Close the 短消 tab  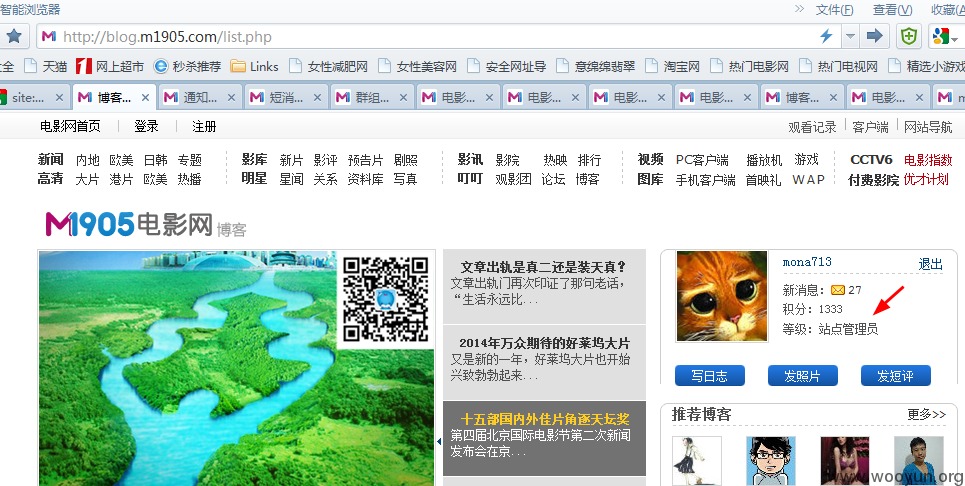coord(318,97)
